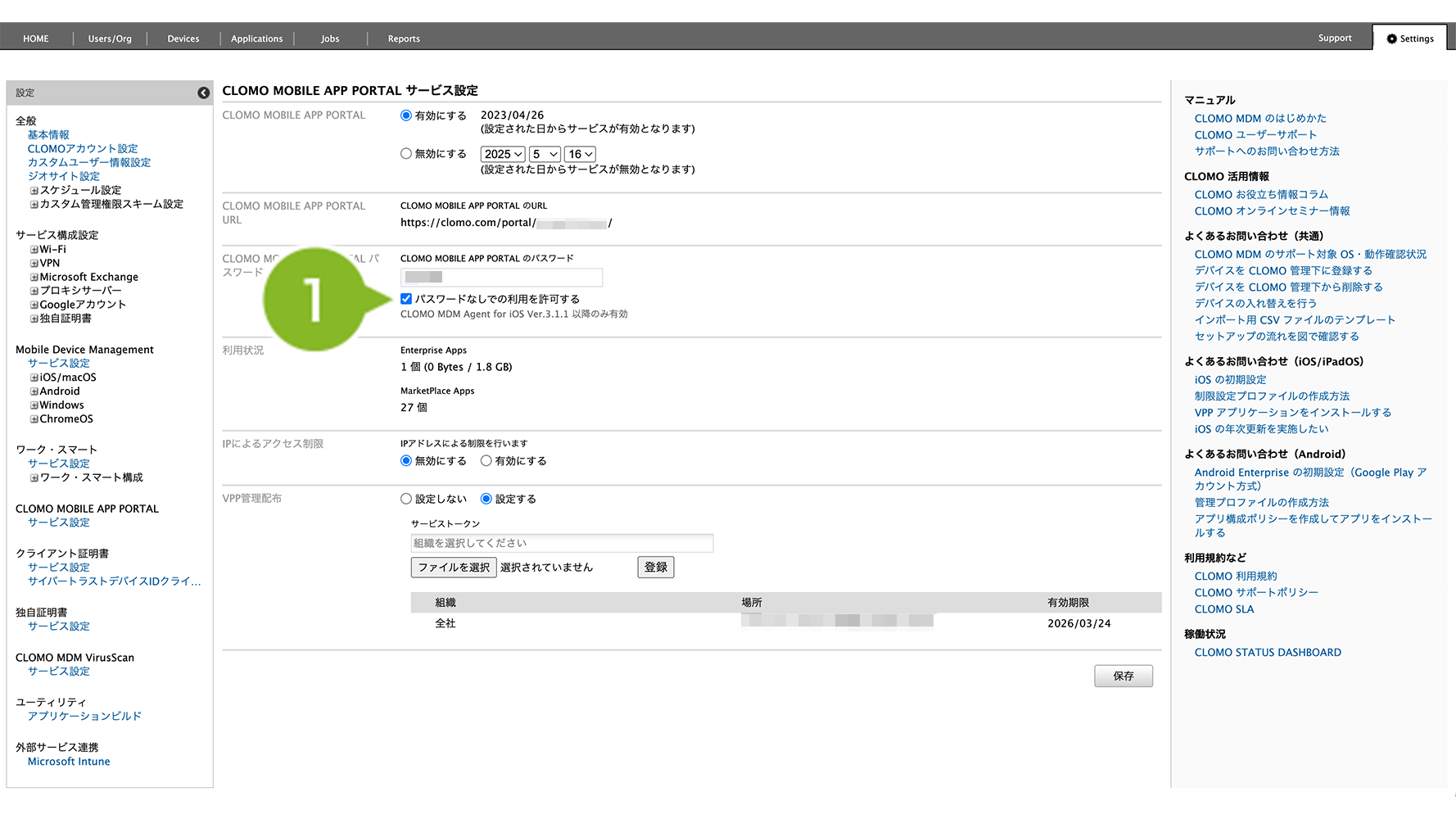
Task: Open サイバートラストデバイスIDクライ… link
Action: (115, 581)
